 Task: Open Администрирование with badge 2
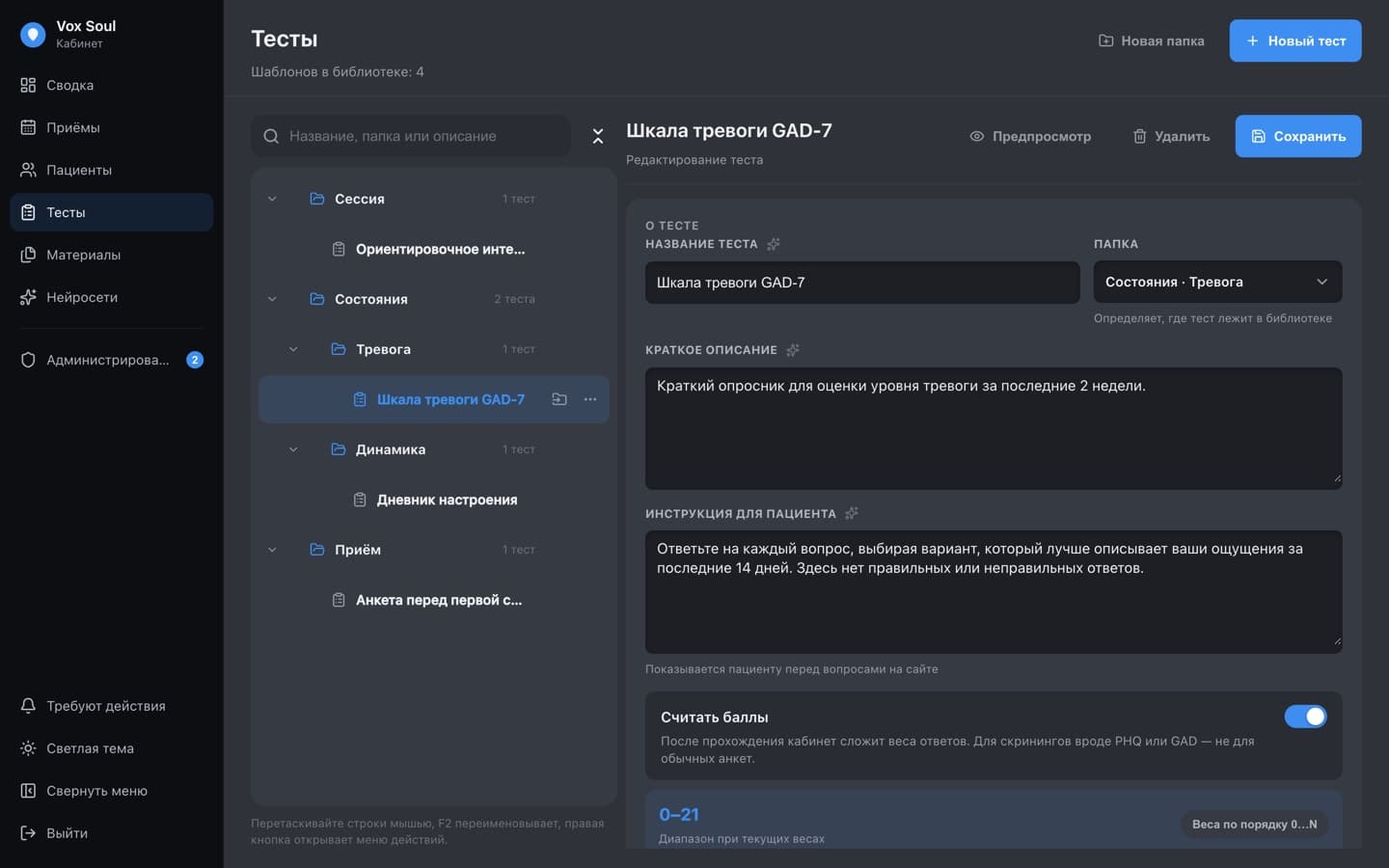pos(112,360)
